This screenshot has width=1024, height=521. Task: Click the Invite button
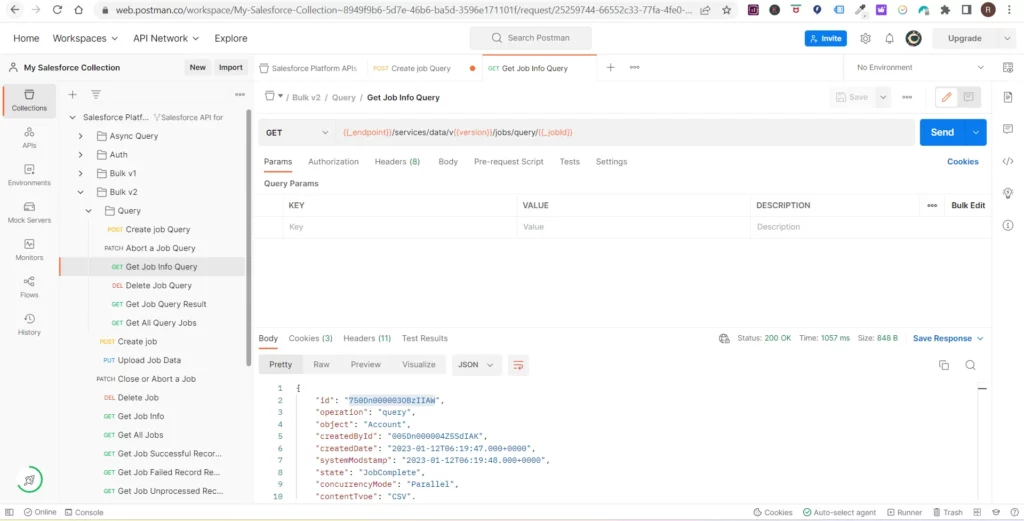pyautogui.click(x=825, y=39)
